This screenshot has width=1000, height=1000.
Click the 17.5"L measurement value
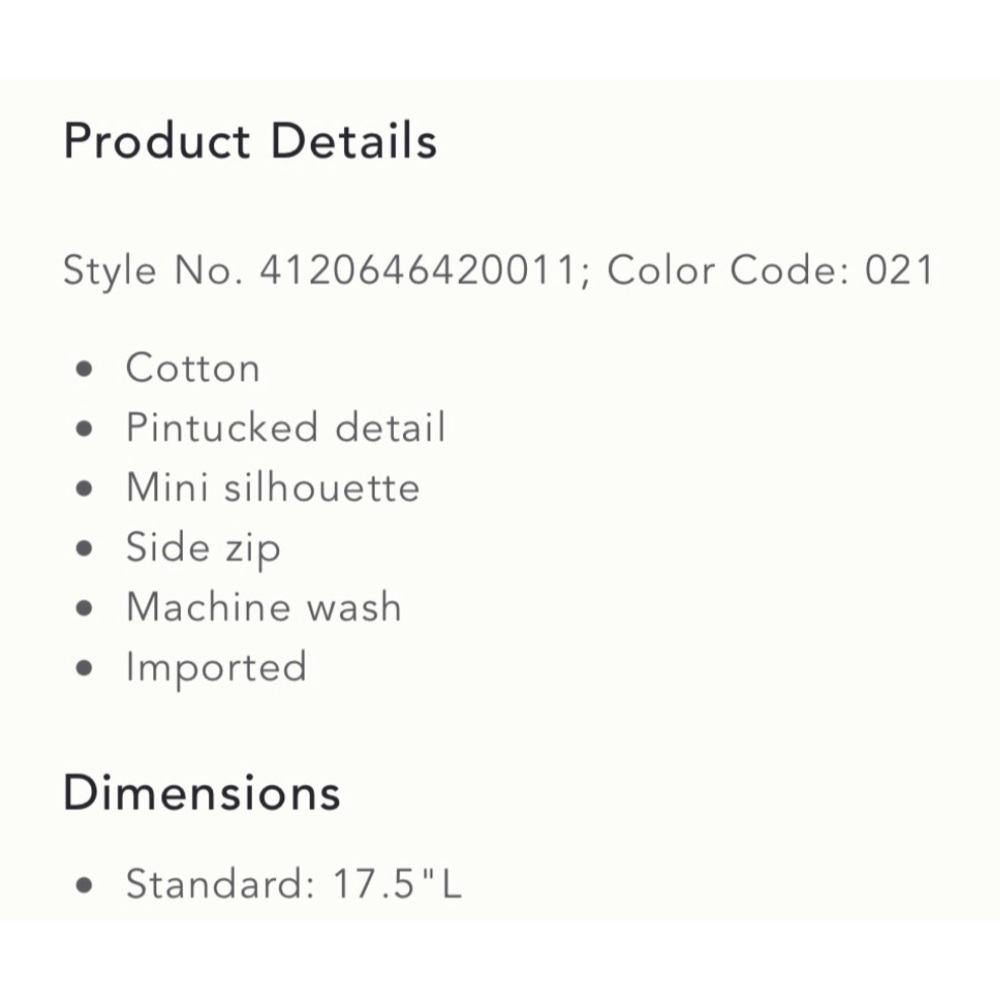(x=397, y=884)
